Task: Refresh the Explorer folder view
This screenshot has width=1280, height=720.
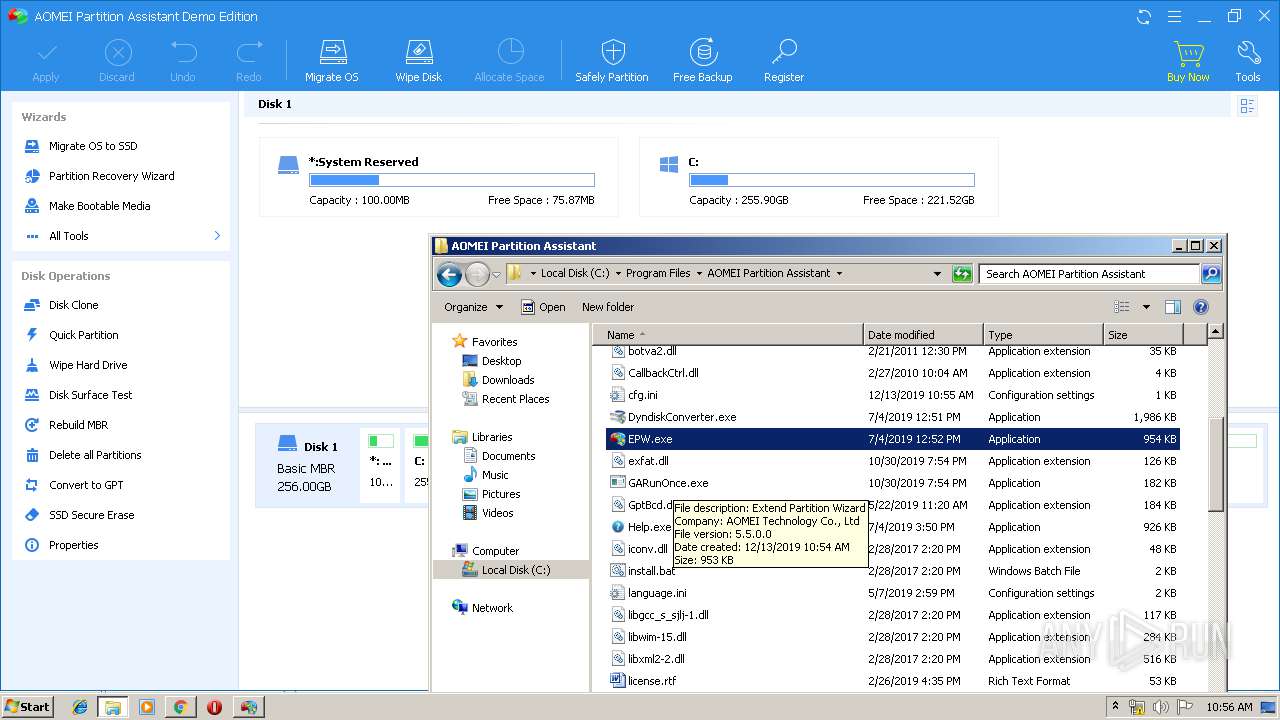Action: [x=962, y=273]
